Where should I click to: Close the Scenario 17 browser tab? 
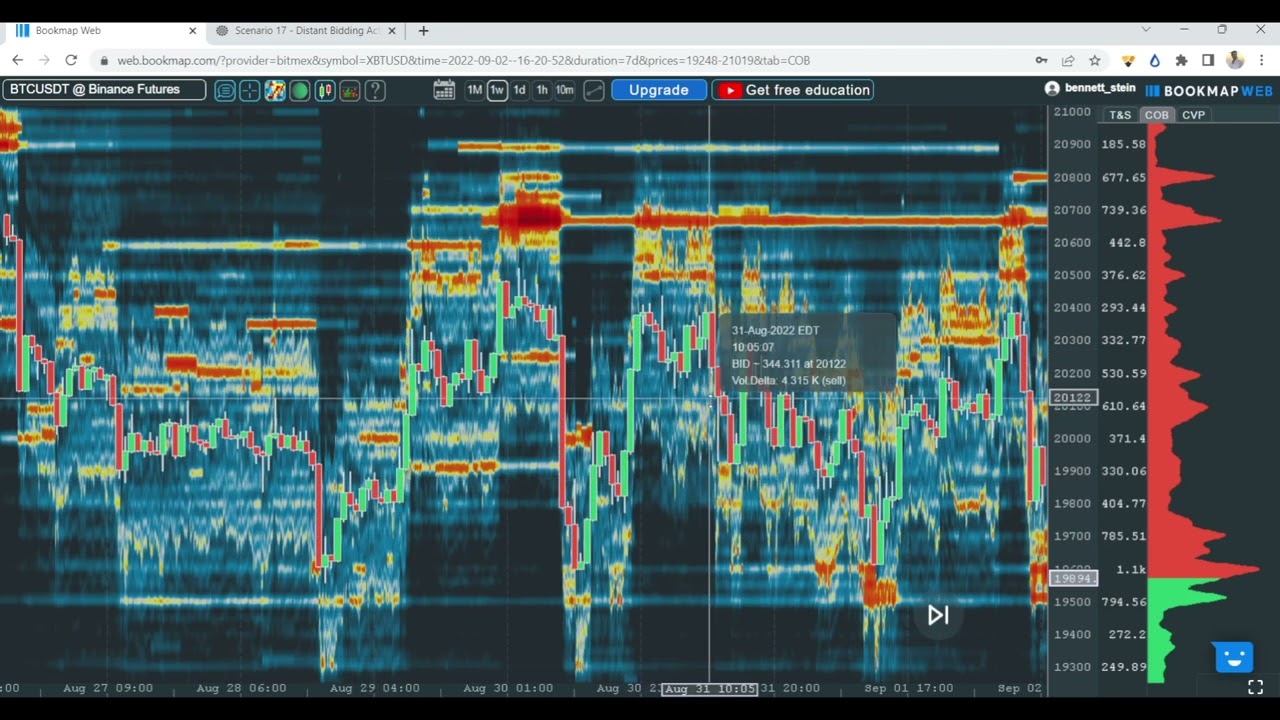[x=392, y=31]
